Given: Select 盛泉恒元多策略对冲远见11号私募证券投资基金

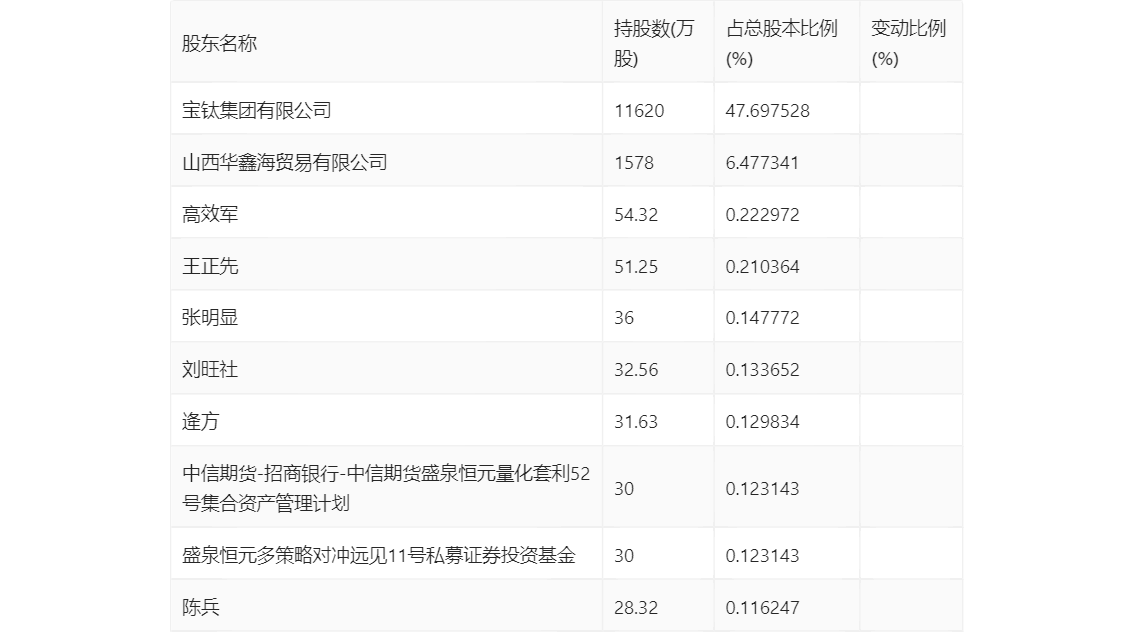Looking at the screenshot, I should [379, 555].
